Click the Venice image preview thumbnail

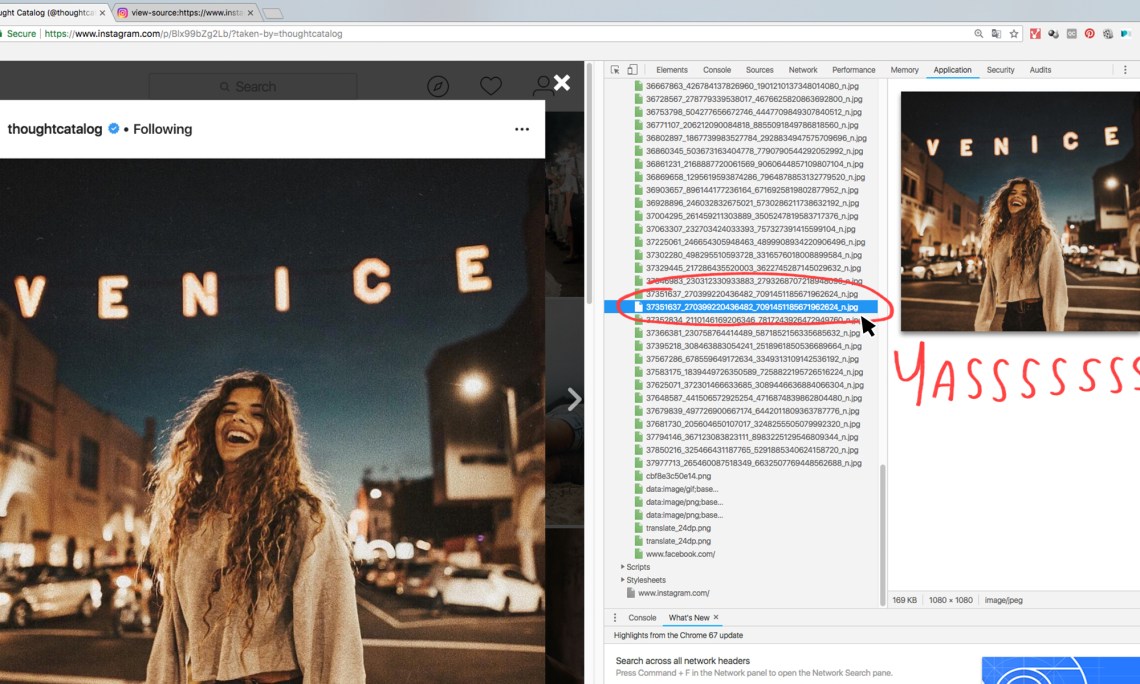1020,211
